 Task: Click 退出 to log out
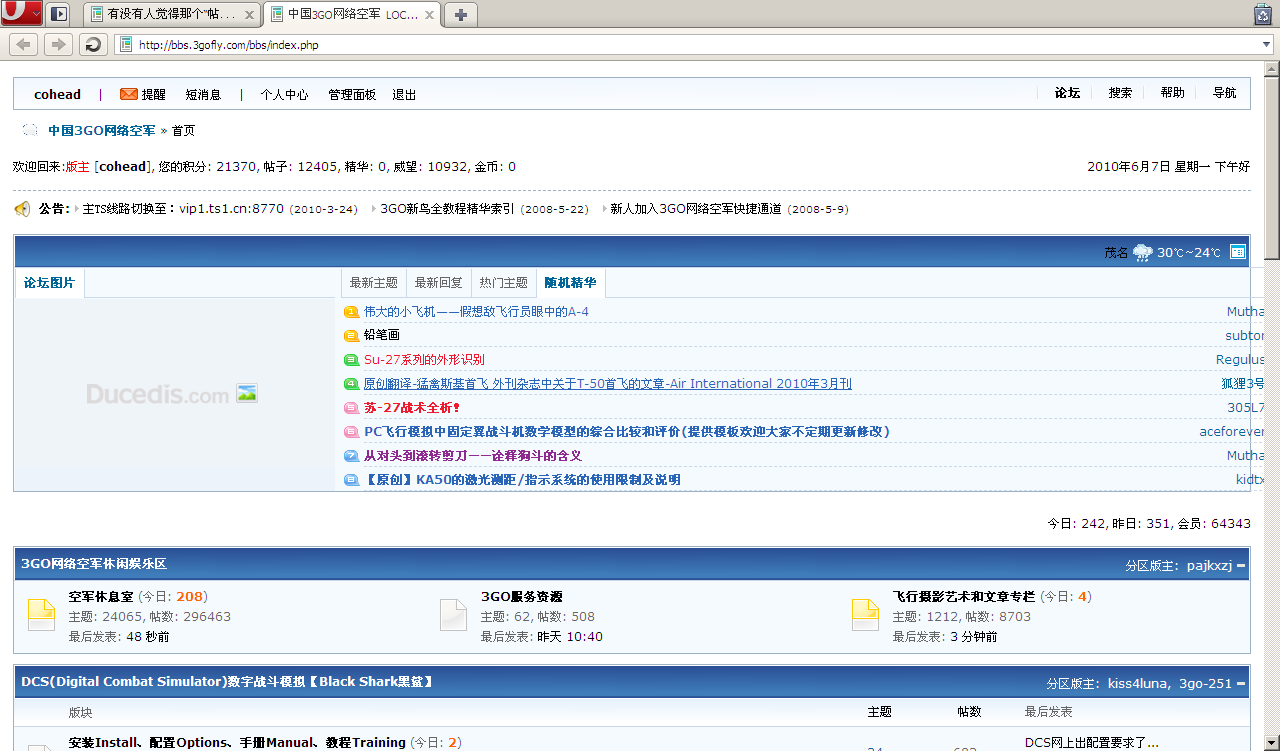tap(404, 95)
